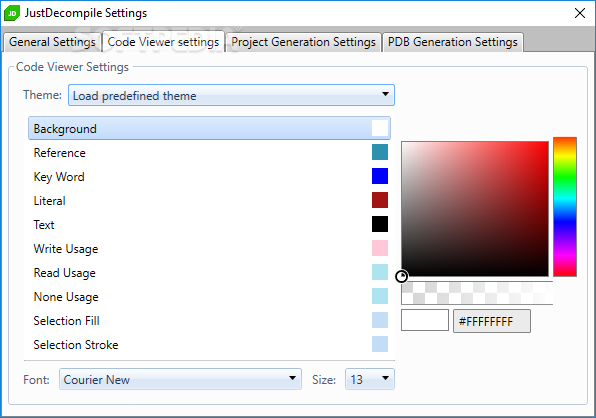Select the Literal list item
Image resolution: width=596 pixels, height=418 pixels.
(x=209, y=200)
